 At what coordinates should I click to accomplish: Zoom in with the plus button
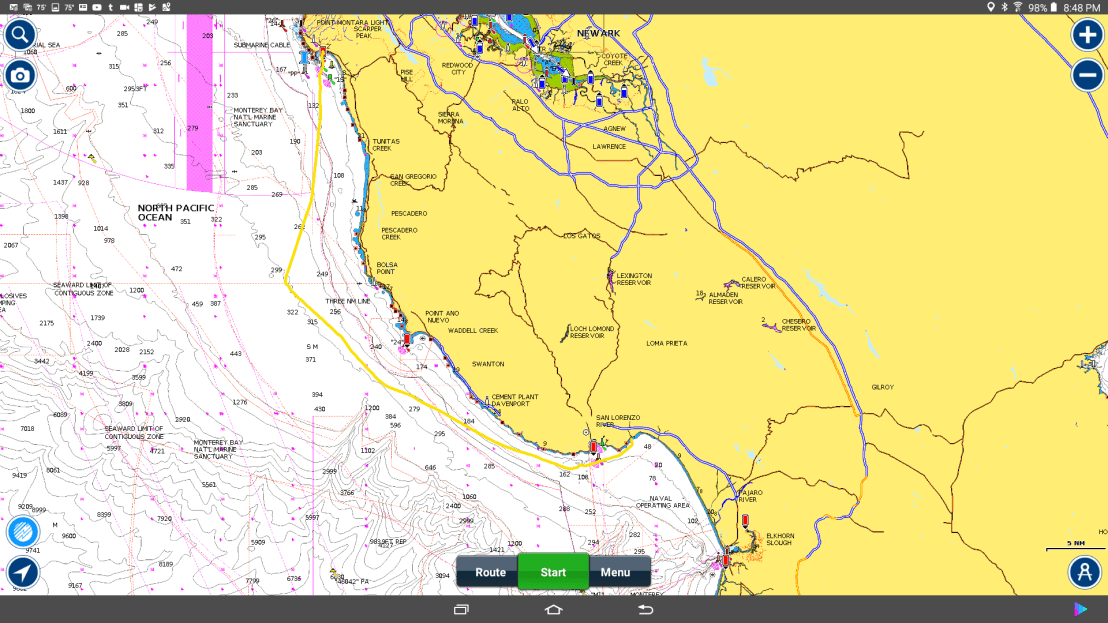[x=1087, y=35]
